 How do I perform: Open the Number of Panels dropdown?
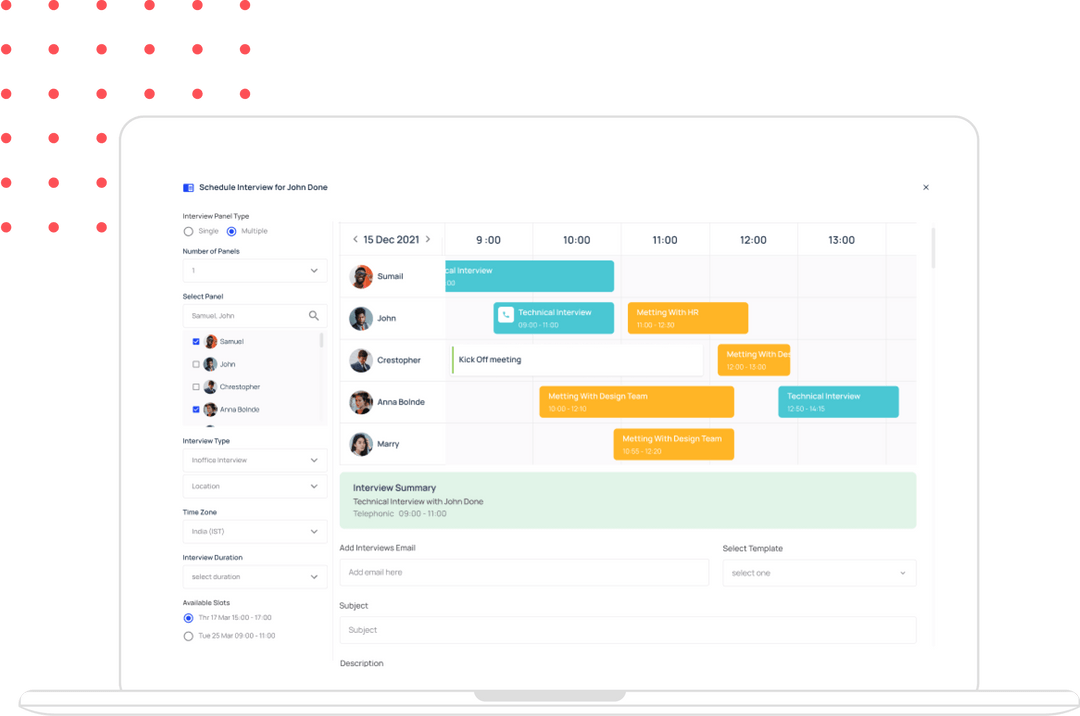click(255, 271)
